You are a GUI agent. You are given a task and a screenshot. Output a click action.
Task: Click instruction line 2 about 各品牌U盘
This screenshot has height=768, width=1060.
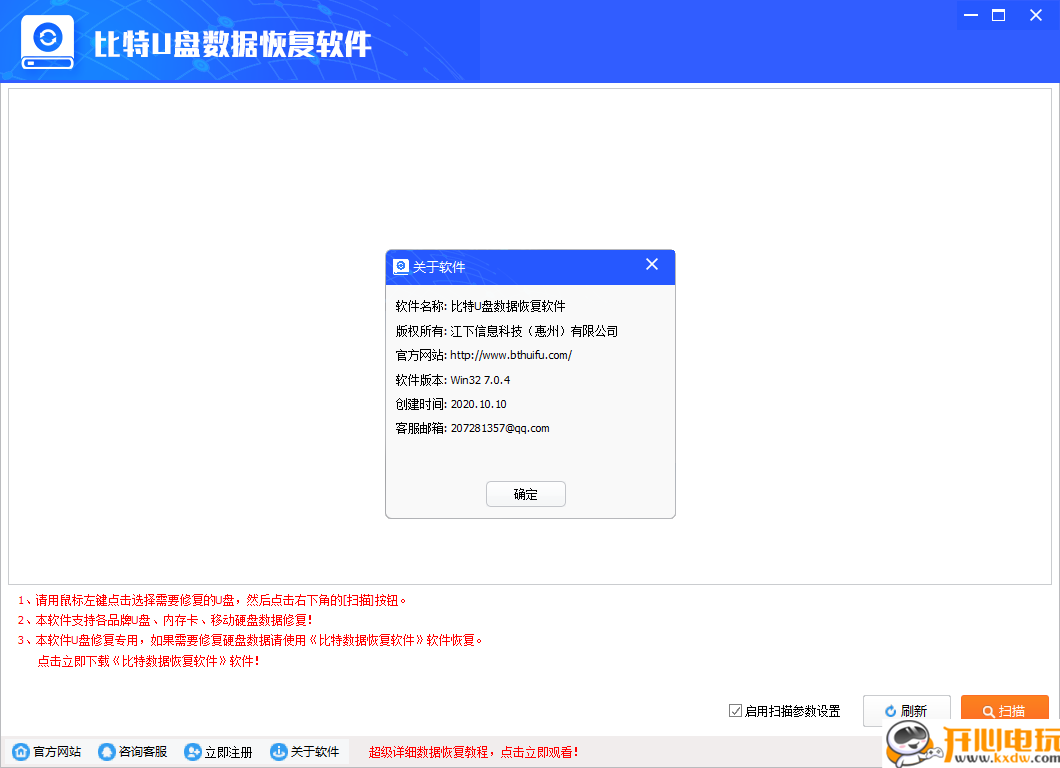click(165, 621)
